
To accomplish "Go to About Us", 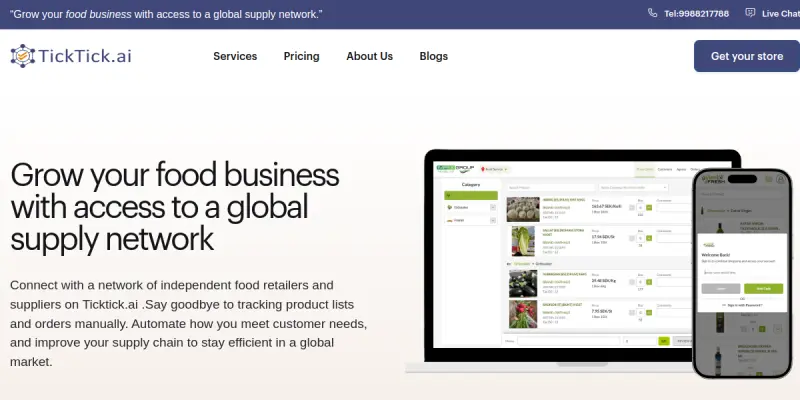I will pos(369,56).
